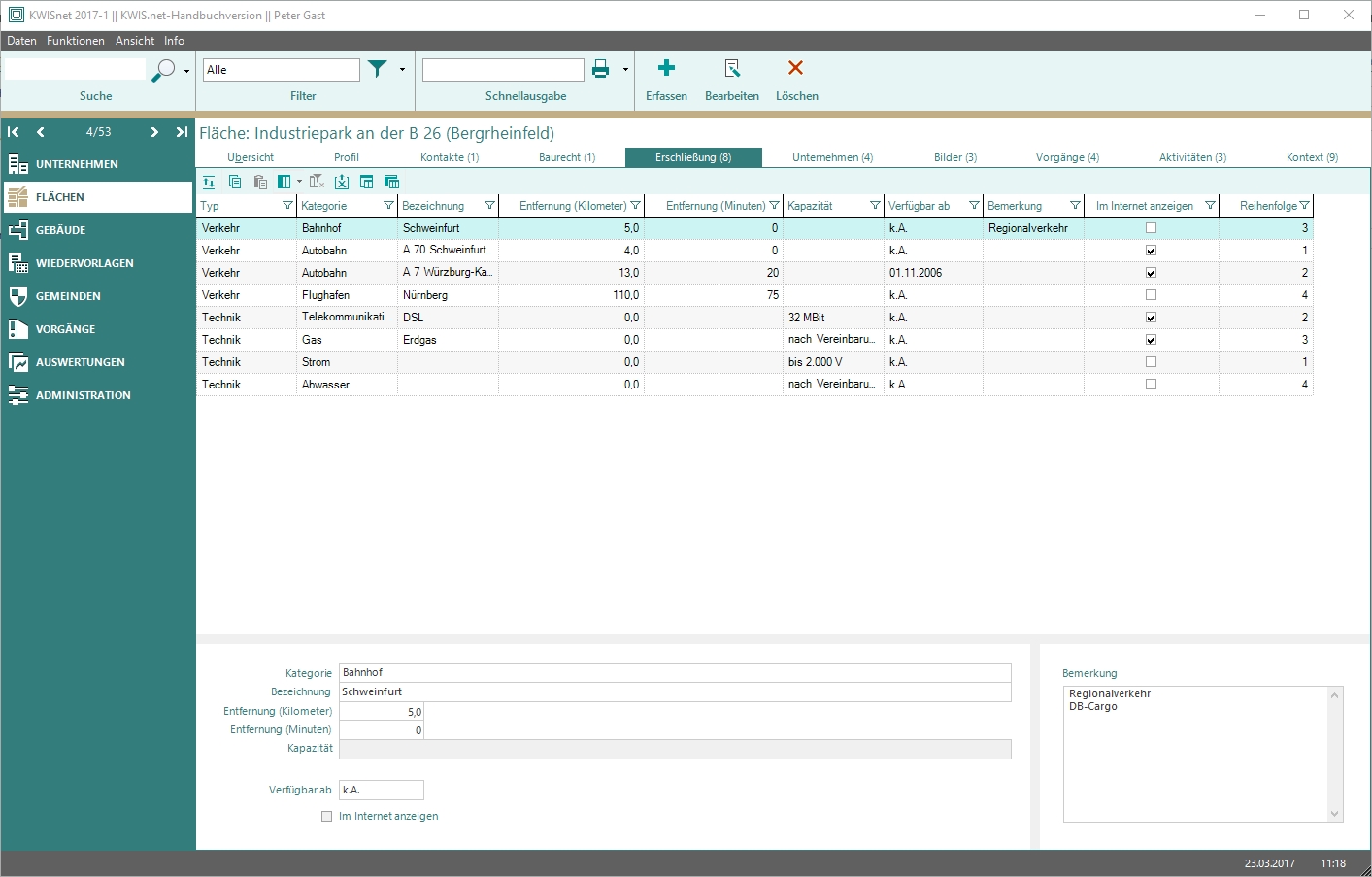Jump to the last record
The width and height of the screenshot is (1372, 877).
(x=182, y=132)
